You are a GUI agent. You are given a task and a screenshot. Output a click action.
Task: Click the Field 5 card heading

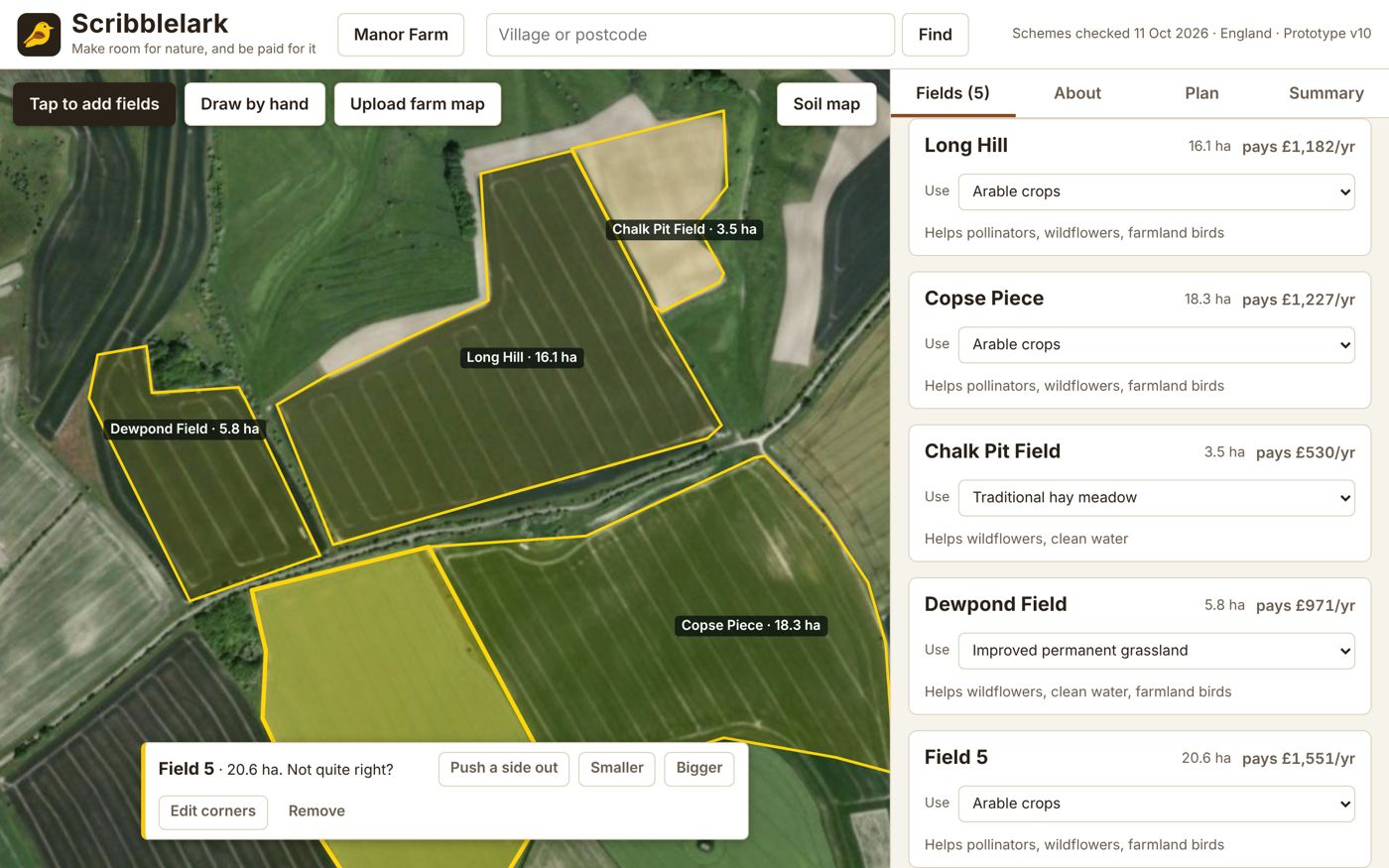956,757
